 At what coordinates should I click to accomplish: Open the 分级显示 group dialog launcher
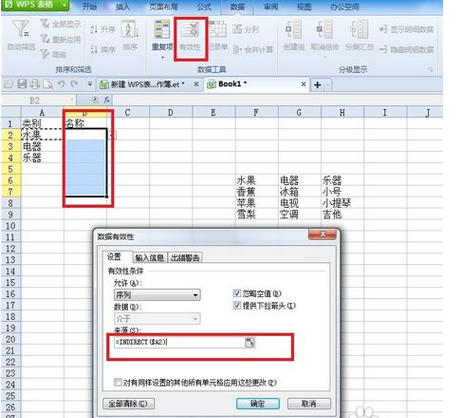pyautogui.click(x=431, y=69)
